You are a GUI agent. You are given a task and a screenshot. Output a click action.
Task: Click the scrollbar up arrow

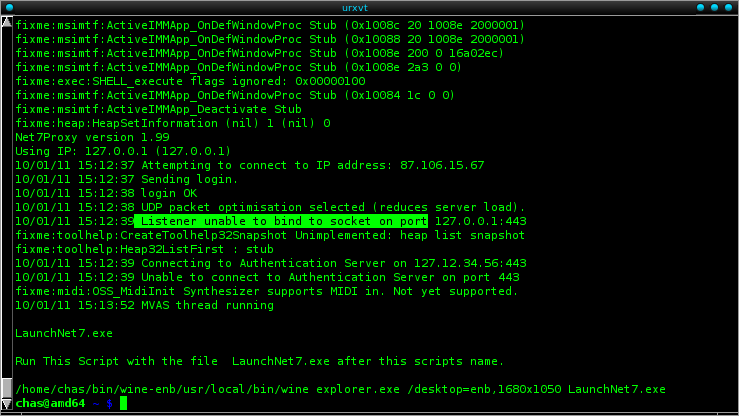[7, 22]
